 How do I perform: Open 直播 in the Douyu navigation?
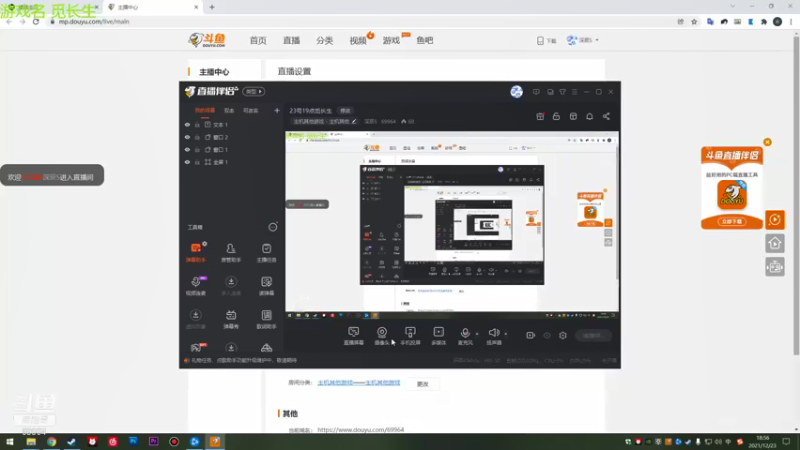click(291, 40)
